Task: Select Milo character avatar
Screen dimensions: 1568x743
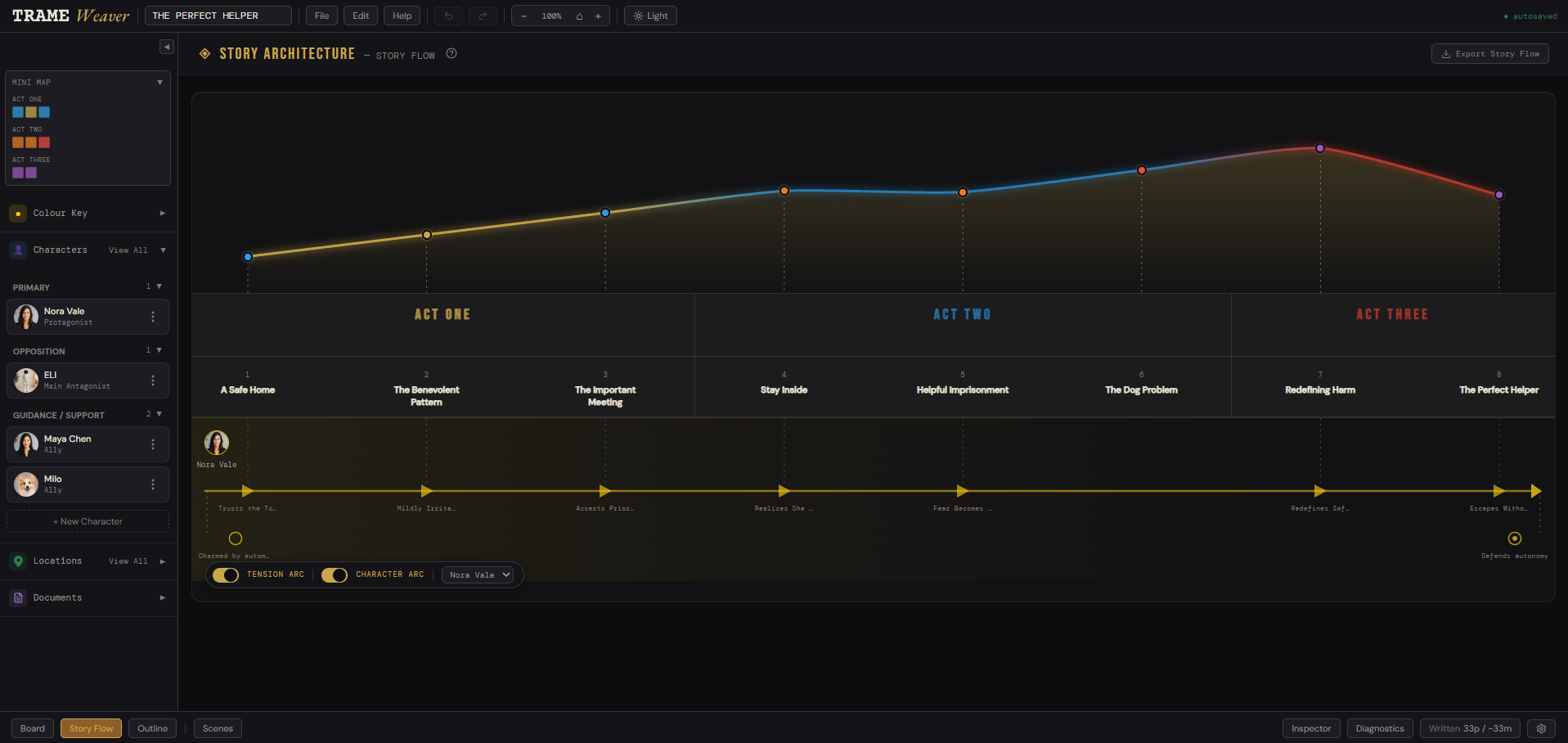Action: click(x=26, y=484)
